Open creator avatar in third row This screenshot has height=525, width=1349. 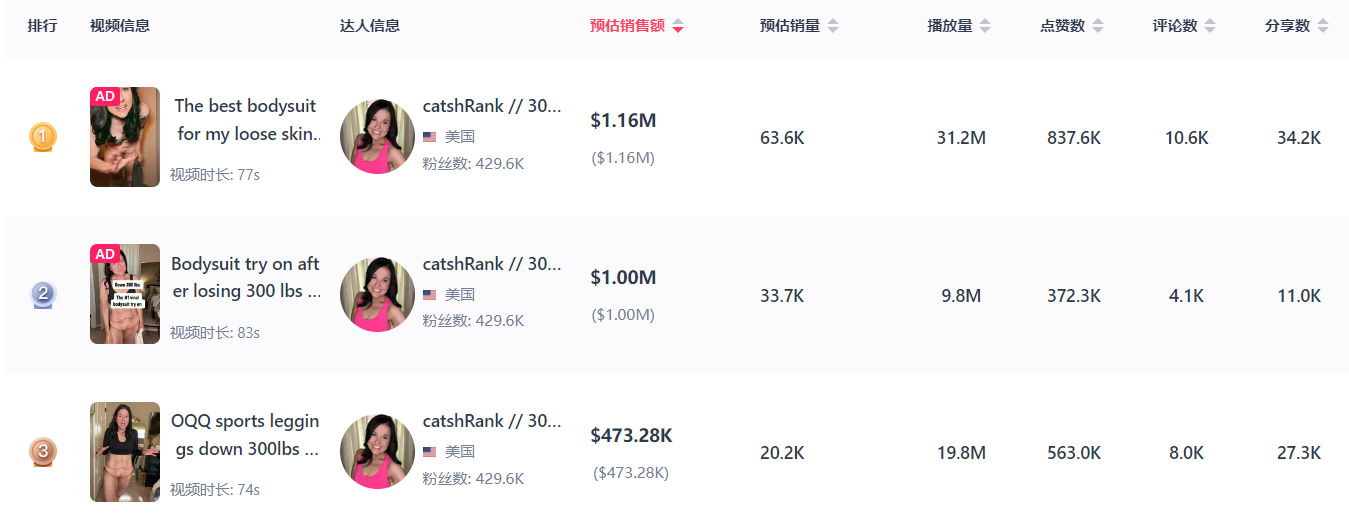(x=377, y=452)
